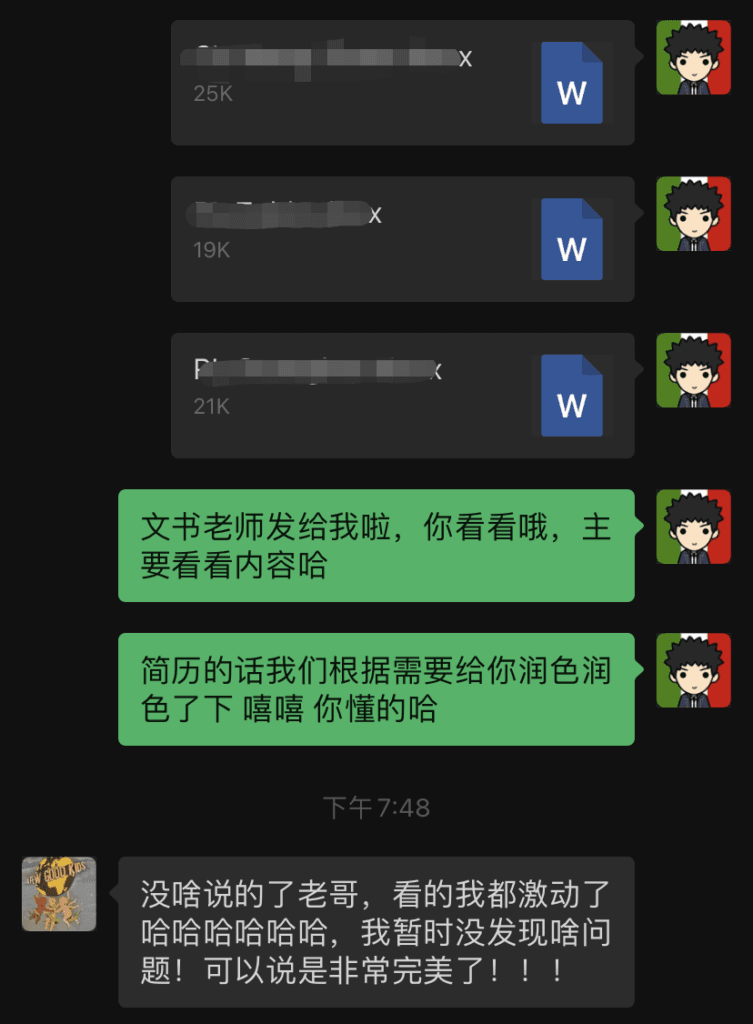This screenshot has height=1024, width=753.
Task: Tap the 下午7:48 timestamp
Action: pyautogui.click(x=377, y=808)
